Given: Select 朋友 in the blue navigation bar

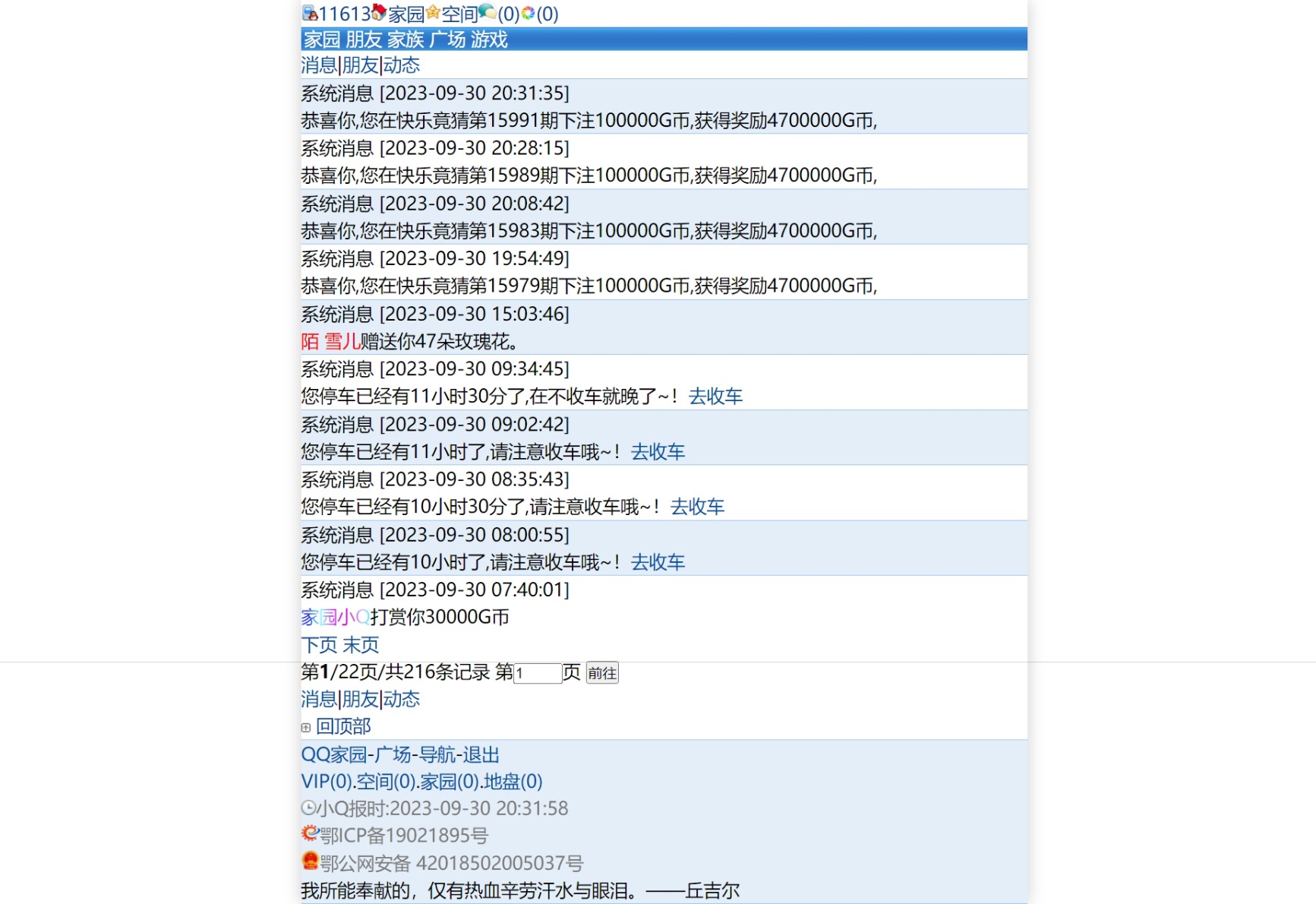Looking at the screenshot, I should pyautogui.click(x=364, y=40).
